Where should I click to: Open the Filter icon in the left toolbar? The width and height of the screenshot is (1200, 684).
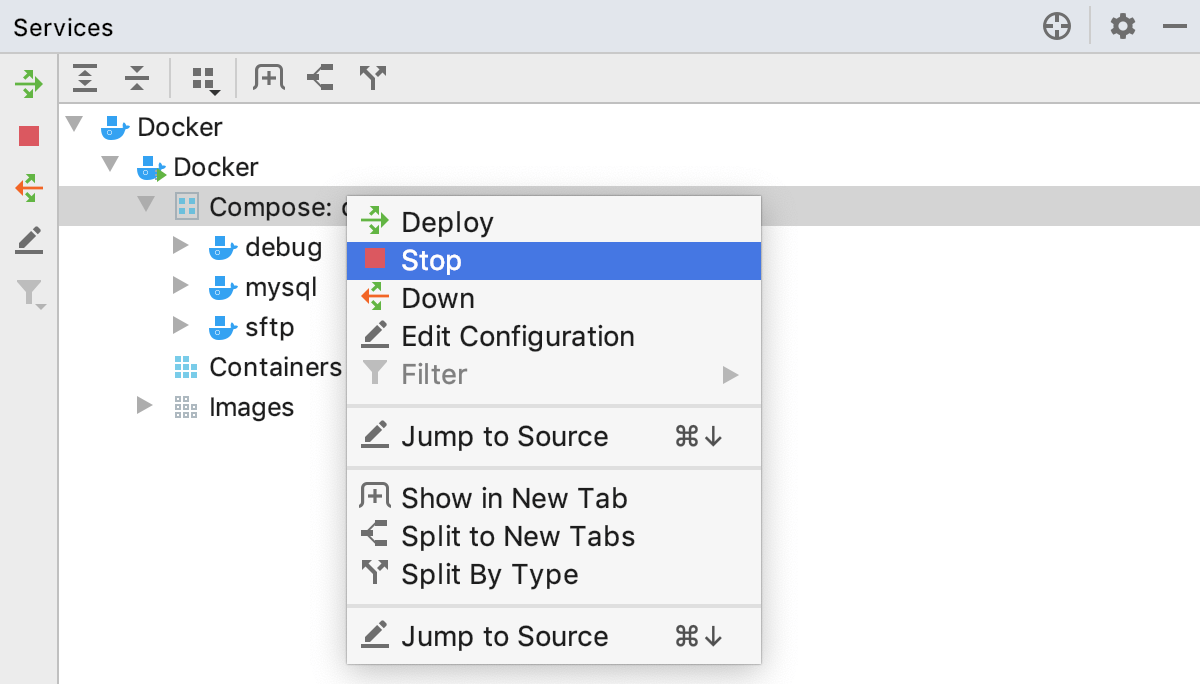[x=28, y=293]
